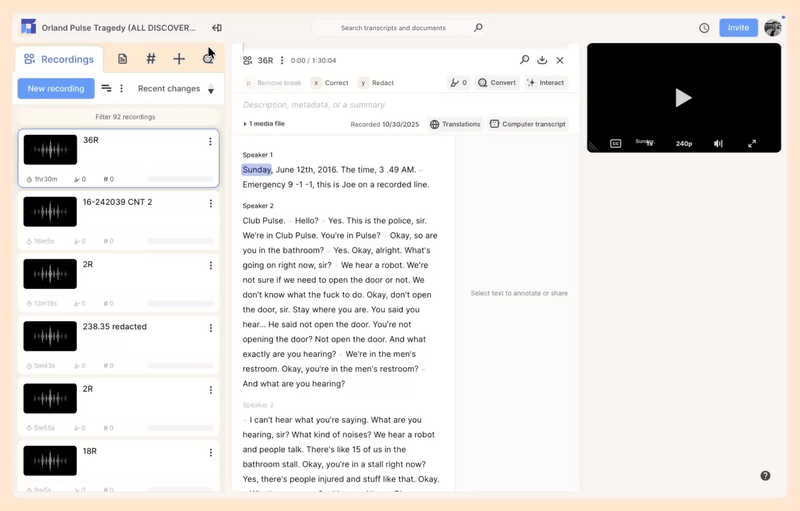Open the 18R recording title

[x=90, y=451]
